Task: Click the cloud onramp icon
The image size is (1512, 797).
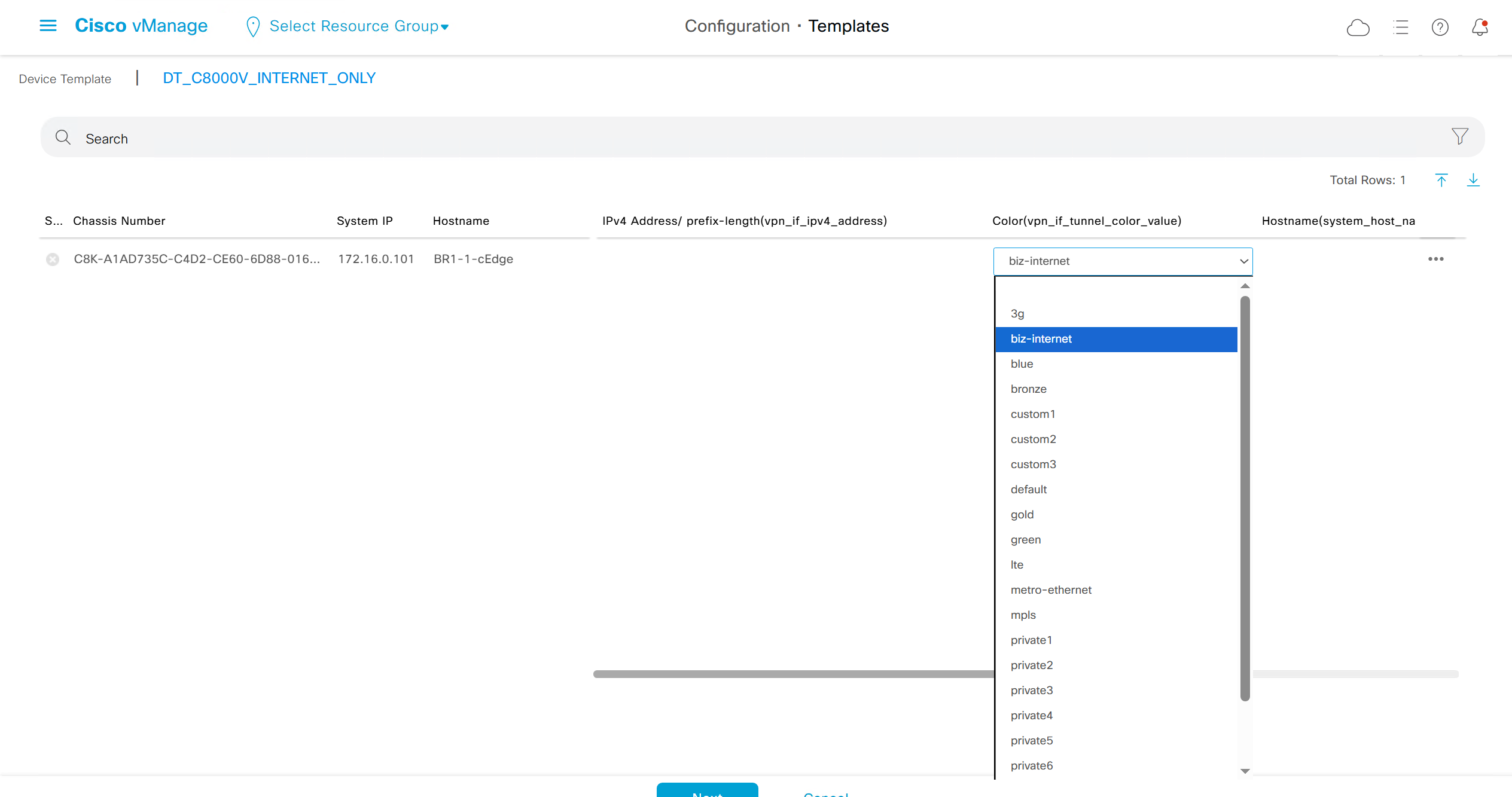Action: (x=1358, y=28)
